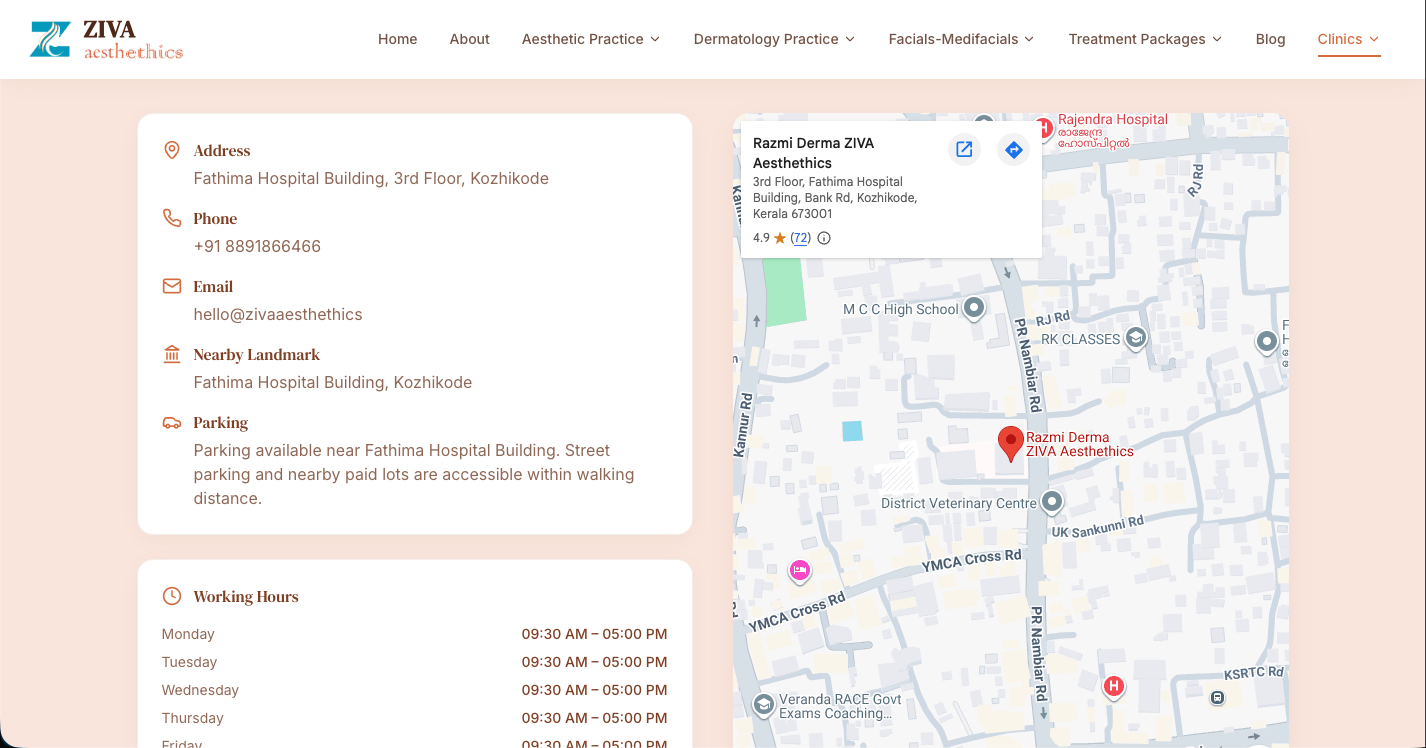This screenshot has height=748, width=1426.
Task: Open the About page
Action: click(469, 39)
